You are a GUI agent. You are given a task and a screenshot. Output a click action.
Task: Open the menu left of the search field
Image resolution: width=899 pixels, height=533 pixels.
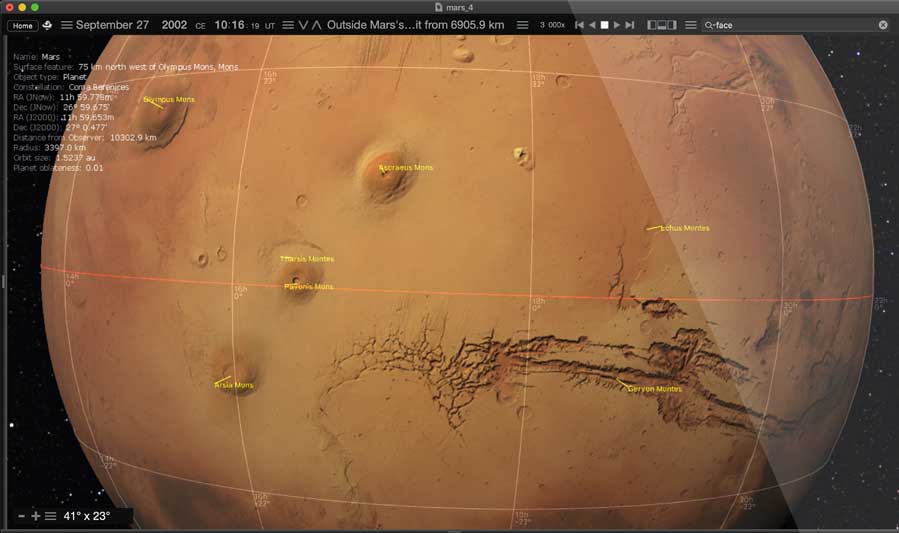690,25
